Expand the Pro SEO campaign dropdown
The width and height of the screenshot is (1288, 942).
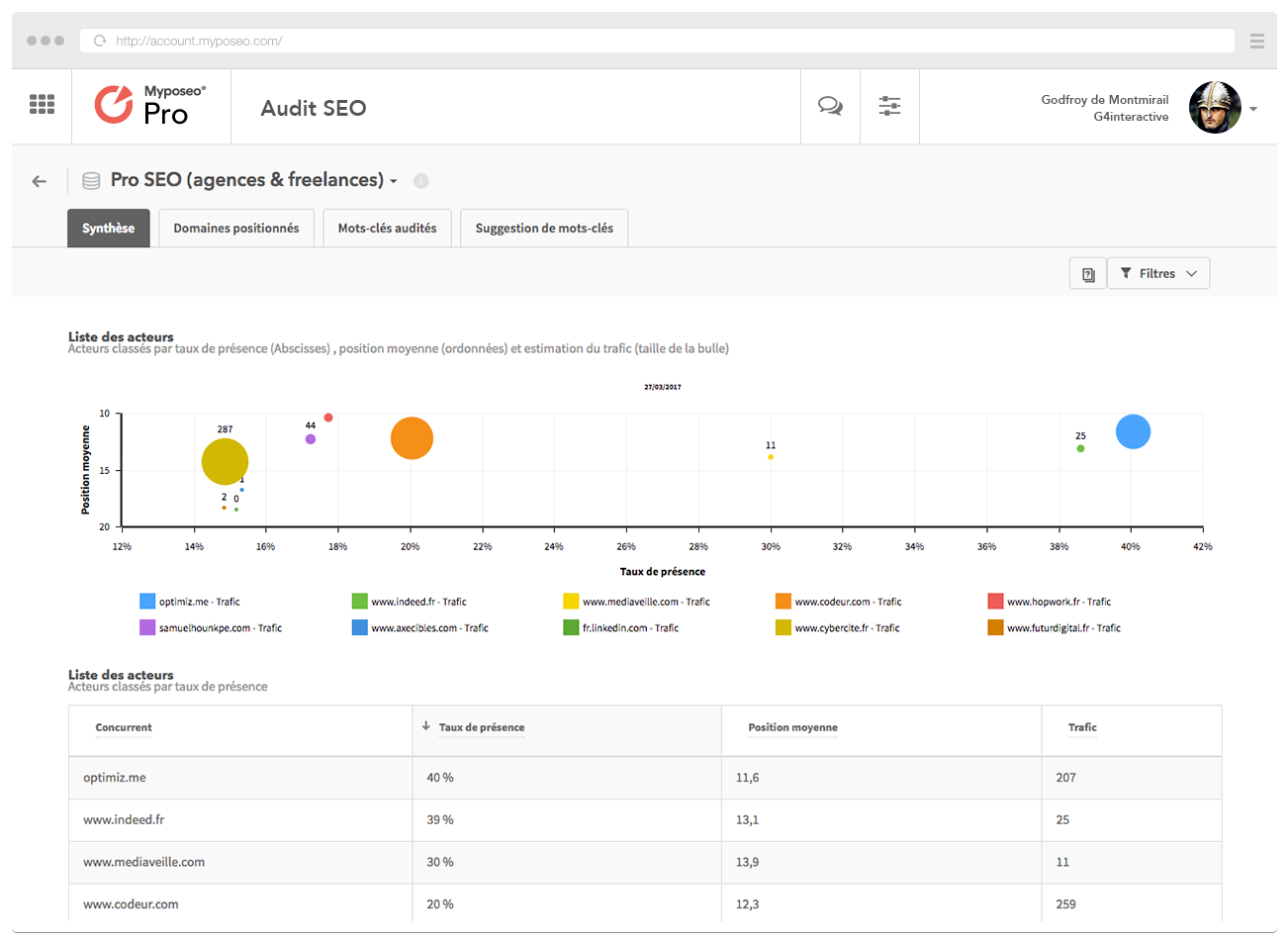click(x=393, y=181)
